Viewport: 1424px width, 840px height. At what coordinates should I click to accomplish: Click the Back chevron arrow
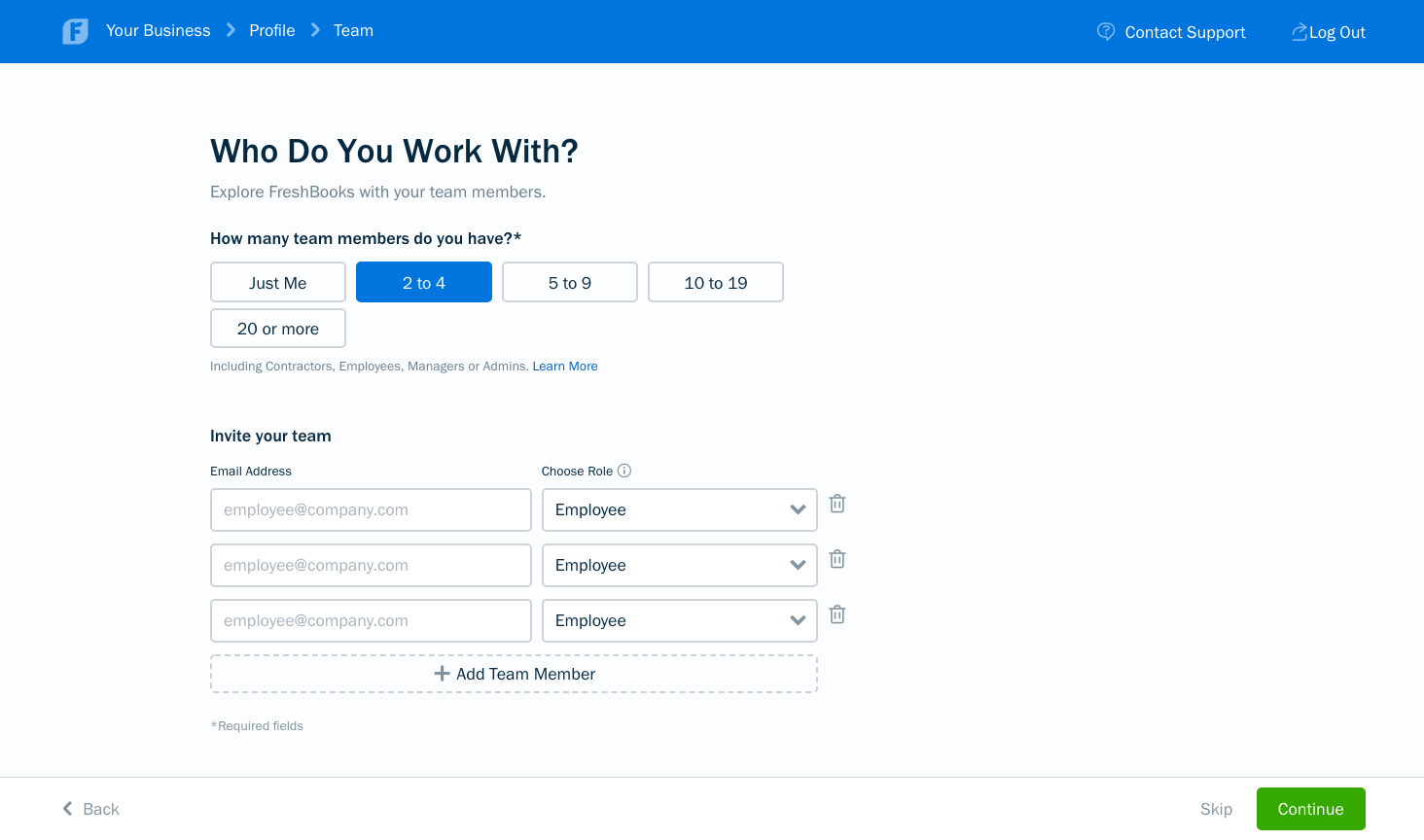coord(67,809)
